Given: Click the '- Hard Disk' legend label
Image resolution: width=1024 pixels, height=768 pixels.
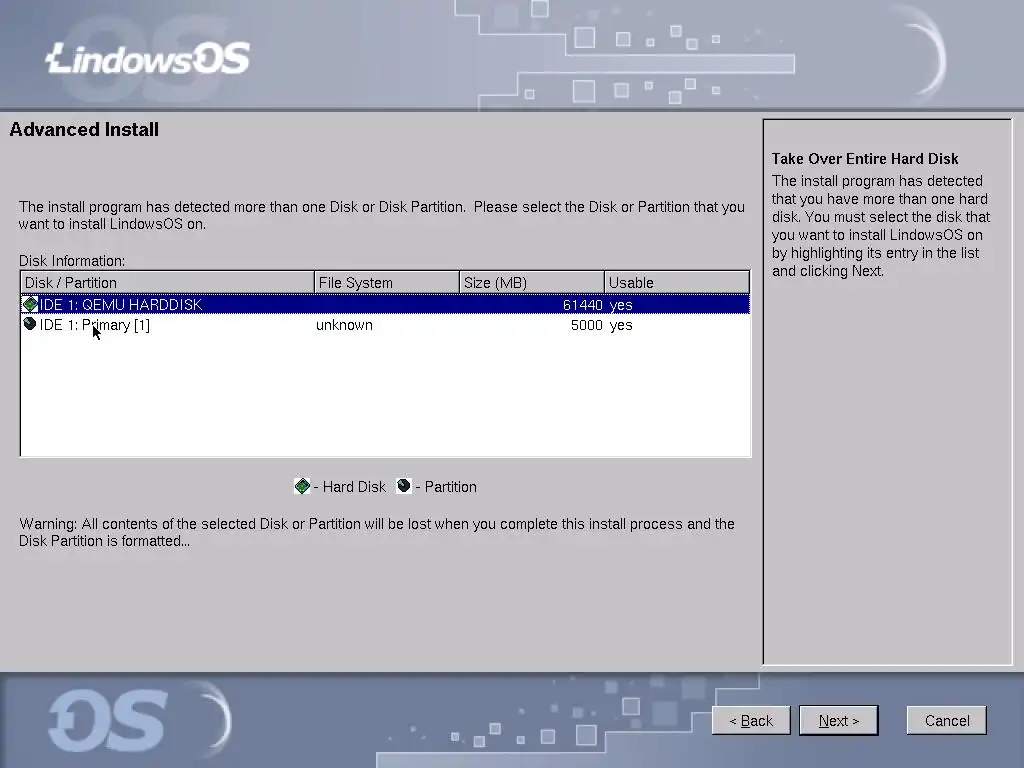Looking at the screenshot, I should [x=349, y=487].
